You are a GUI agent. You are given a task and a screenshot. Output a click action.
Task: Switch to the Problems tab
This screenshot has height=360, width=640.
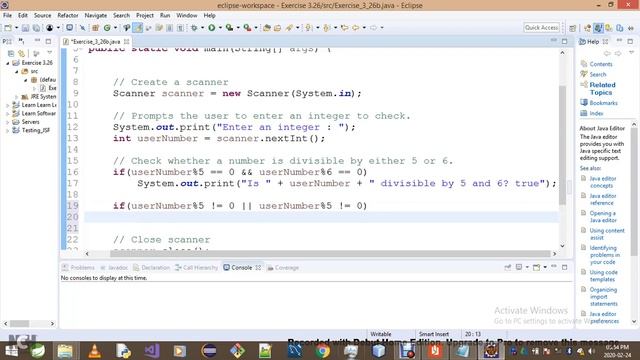[78, 268]
